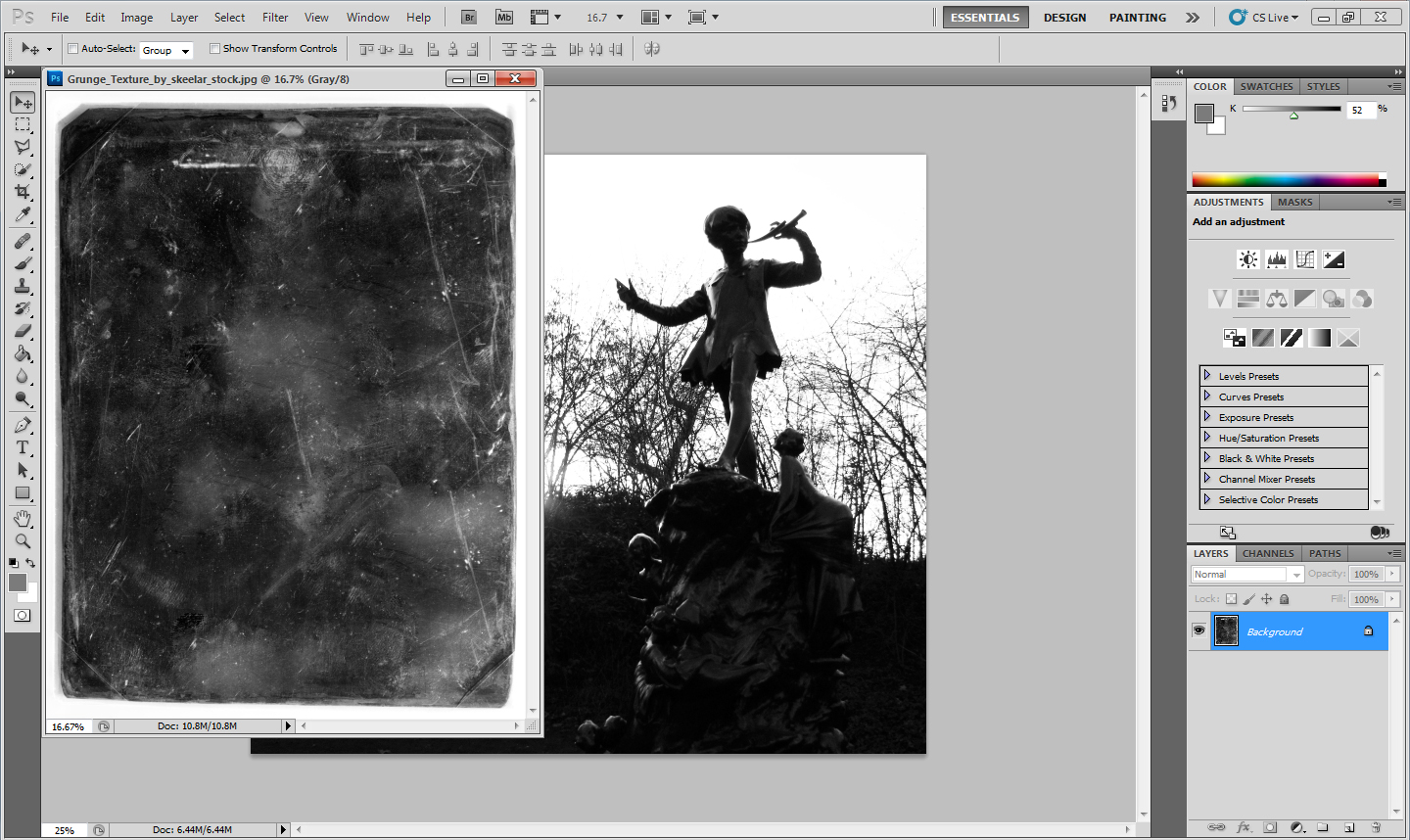Select the Dodge tool
This screenshot has width=1410, height=840.
23,398
